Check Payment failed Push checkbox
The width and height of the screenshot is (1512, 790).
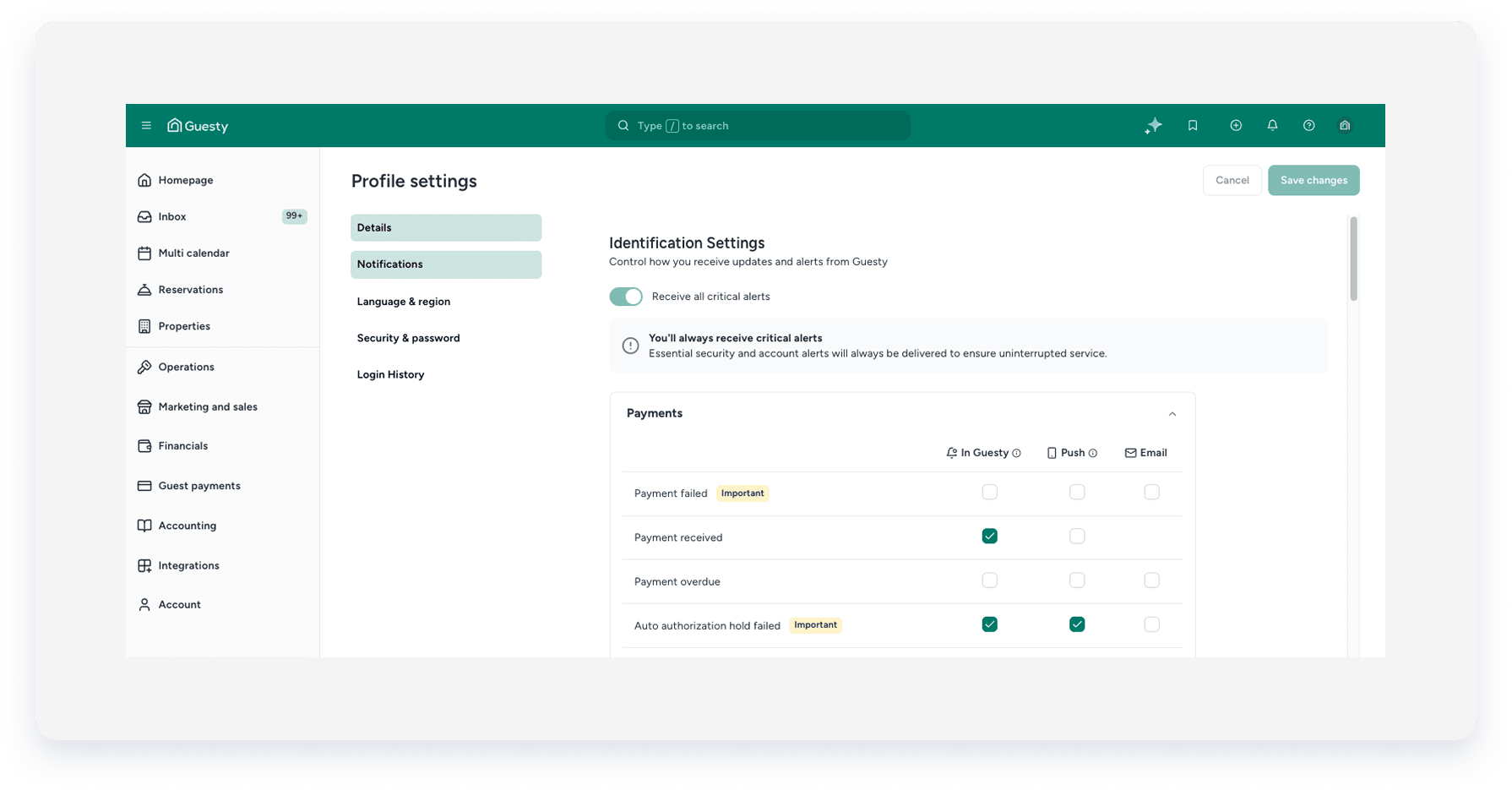tap(1077, 492)
